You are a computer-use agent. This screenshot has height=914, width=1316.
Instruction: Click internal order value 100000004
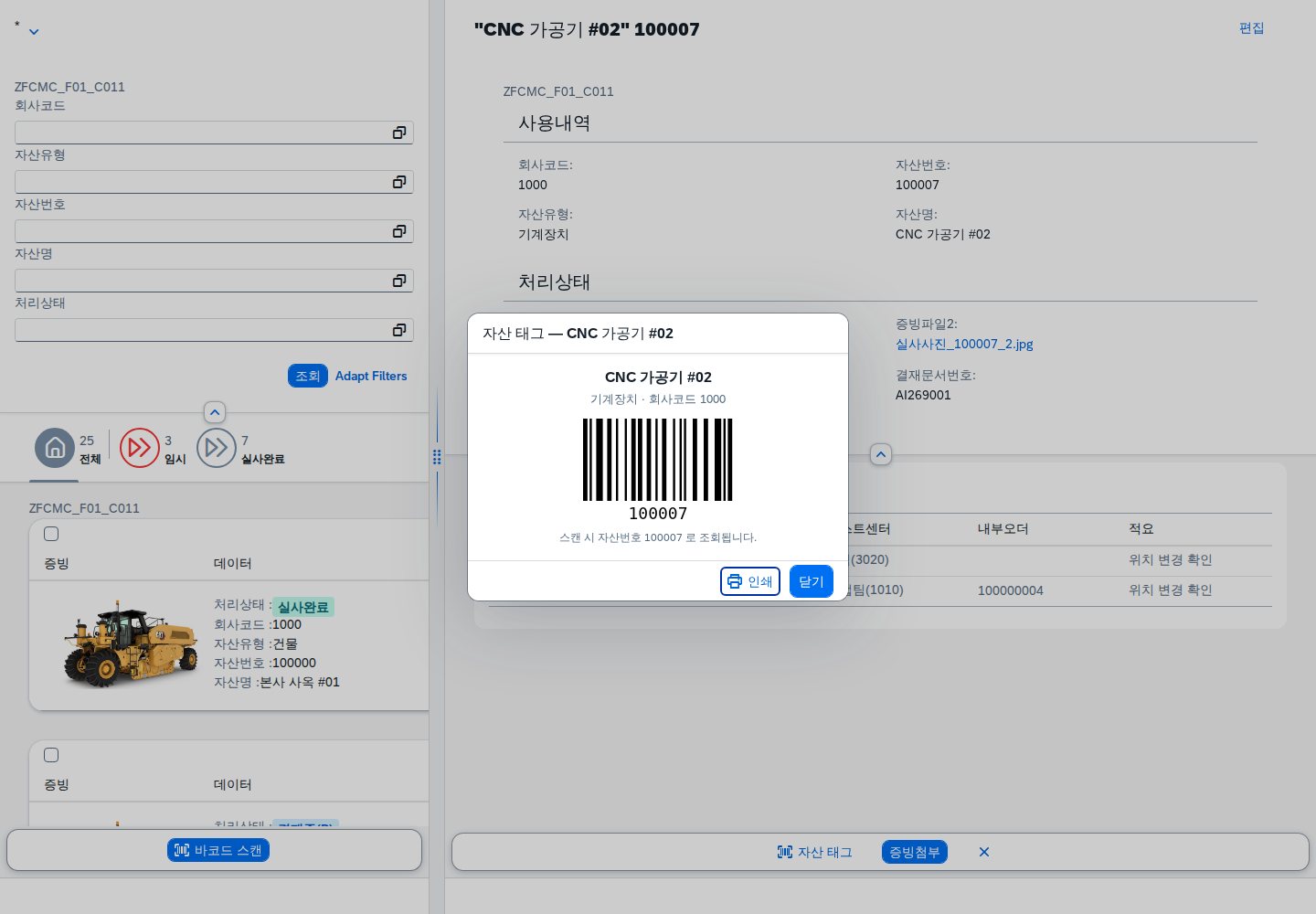(1010, 590)
